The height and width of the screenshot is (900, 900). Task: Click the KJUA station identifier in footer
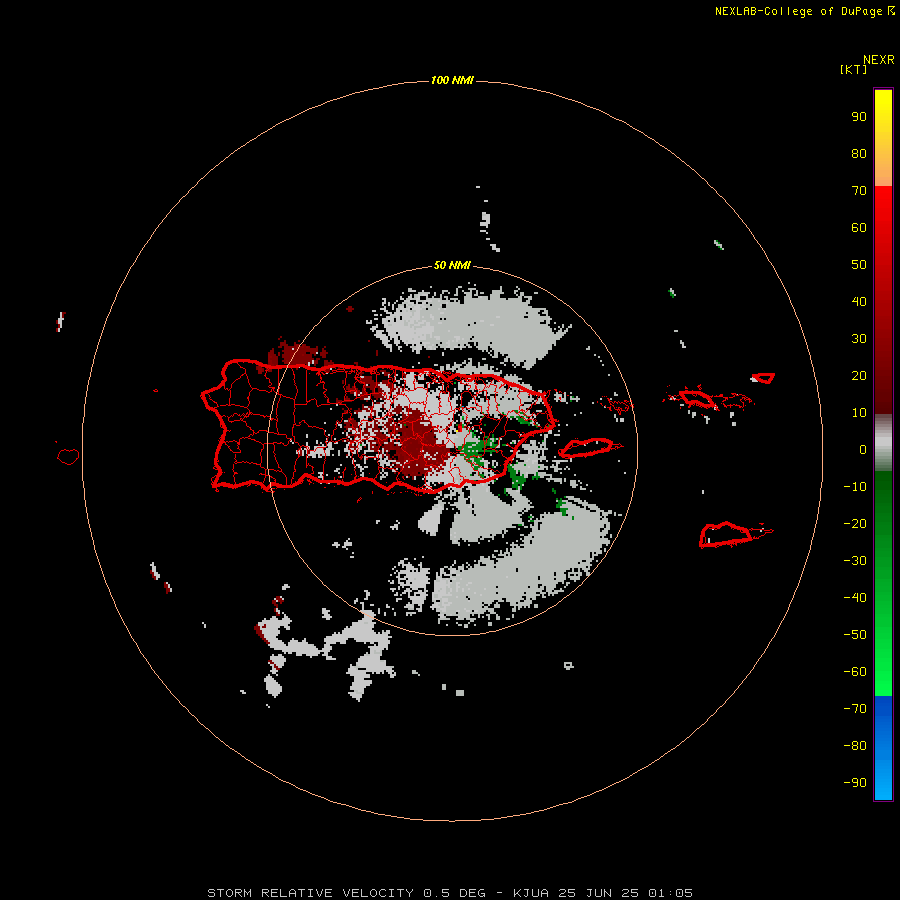point(533,893)
